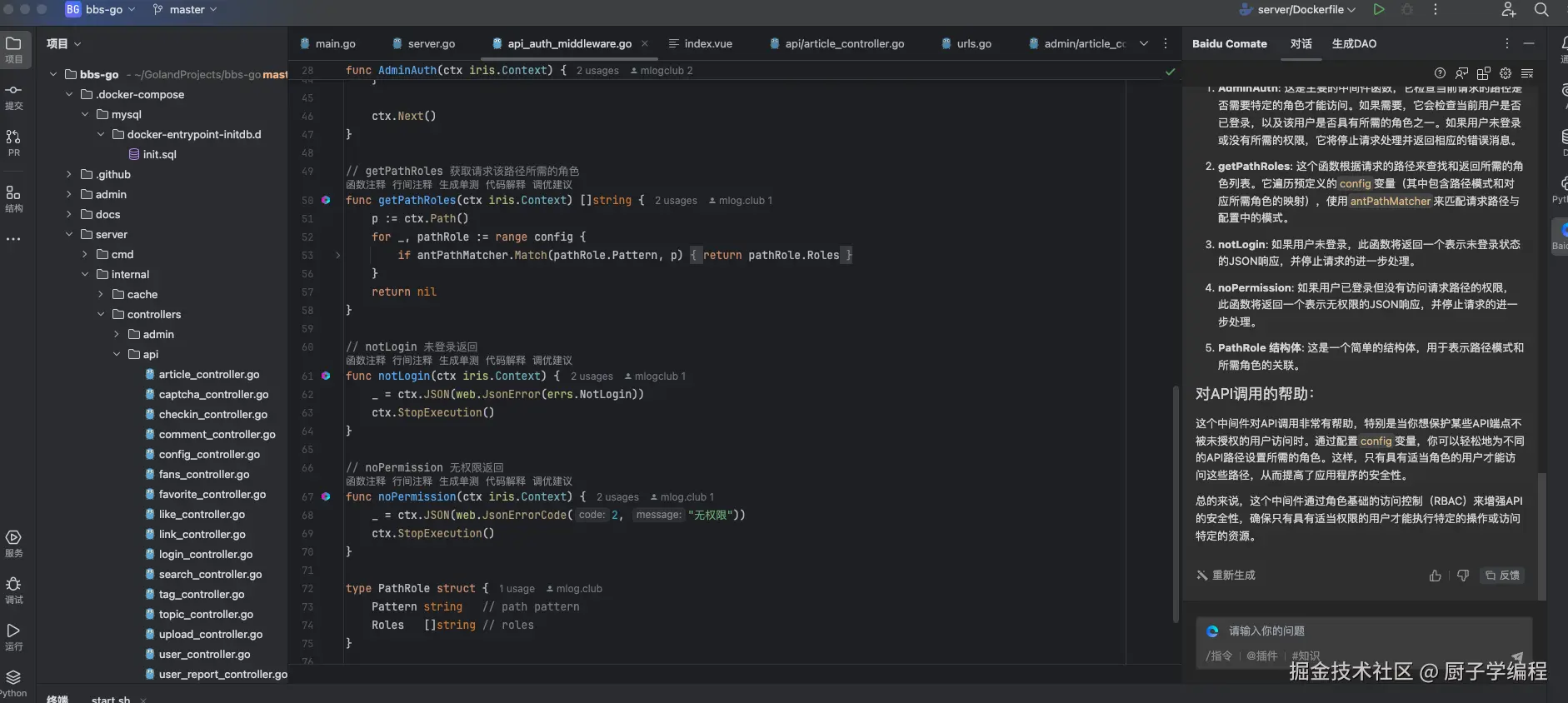The image size is (1568, 703).
Task: Click the green inspection checkmark in editor
Action: tap(1170, 72)
